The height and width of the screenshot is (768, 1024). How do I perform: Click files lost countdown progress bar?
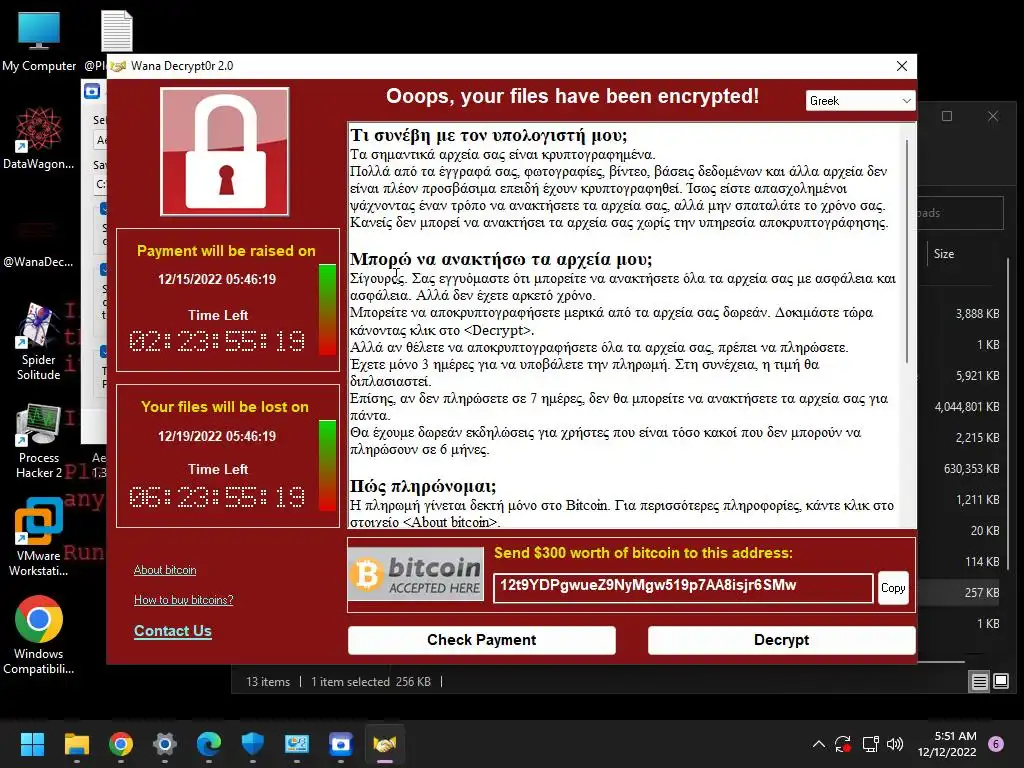pyautogui.click(x=327, y=466)
